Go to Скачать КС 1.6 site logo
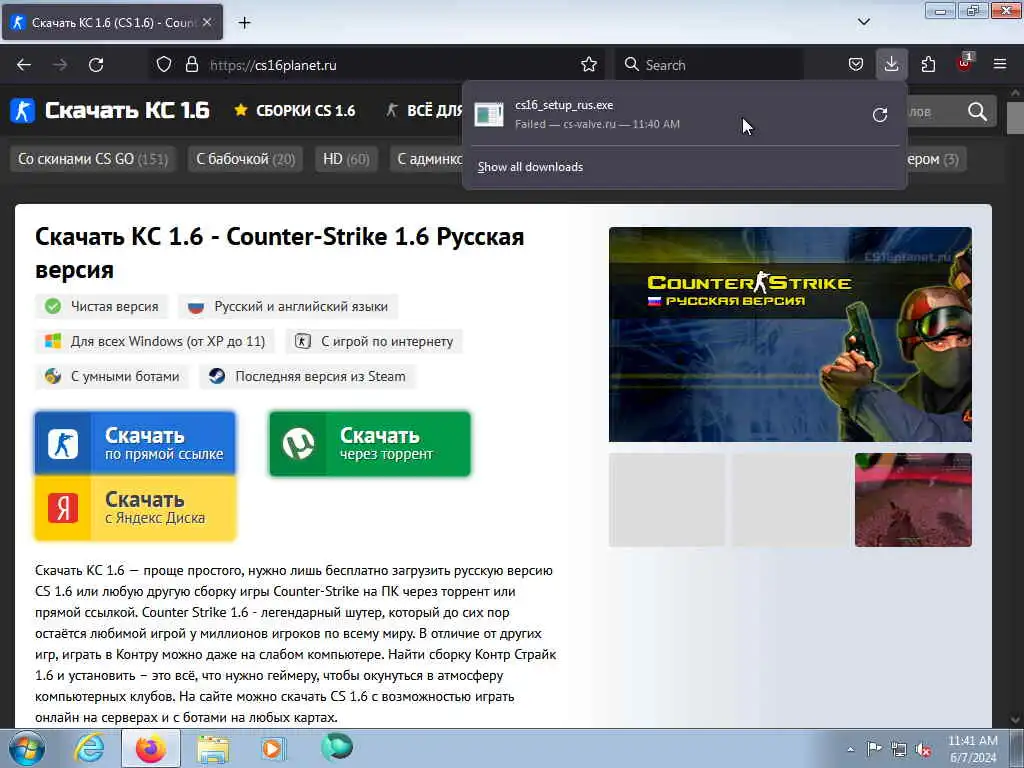The width and height of the screenshot is (1024, 768). click(x=110, y=111)
